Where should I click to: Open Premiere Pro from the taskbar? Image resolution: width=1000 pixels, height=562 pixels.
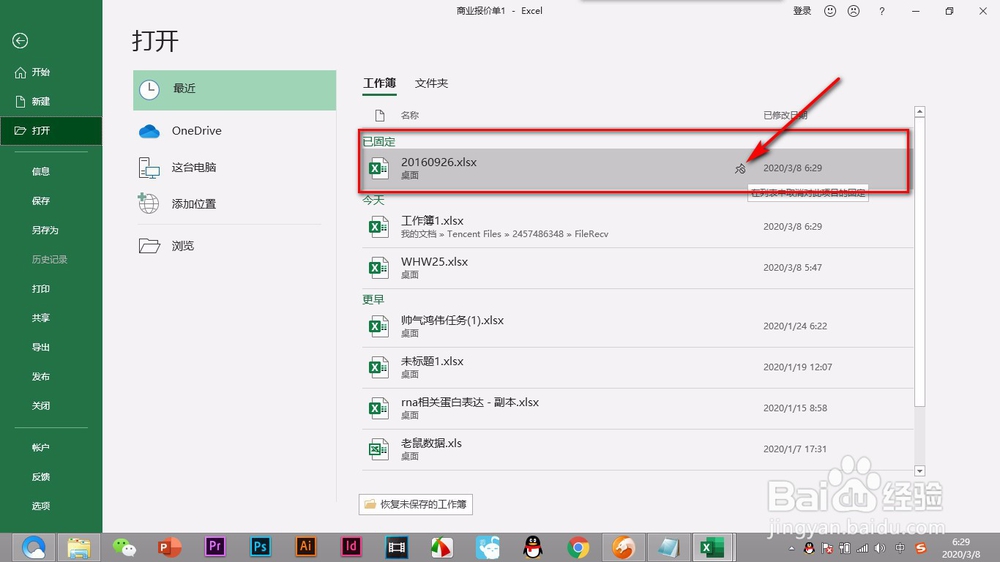click(x=215, y=547)
